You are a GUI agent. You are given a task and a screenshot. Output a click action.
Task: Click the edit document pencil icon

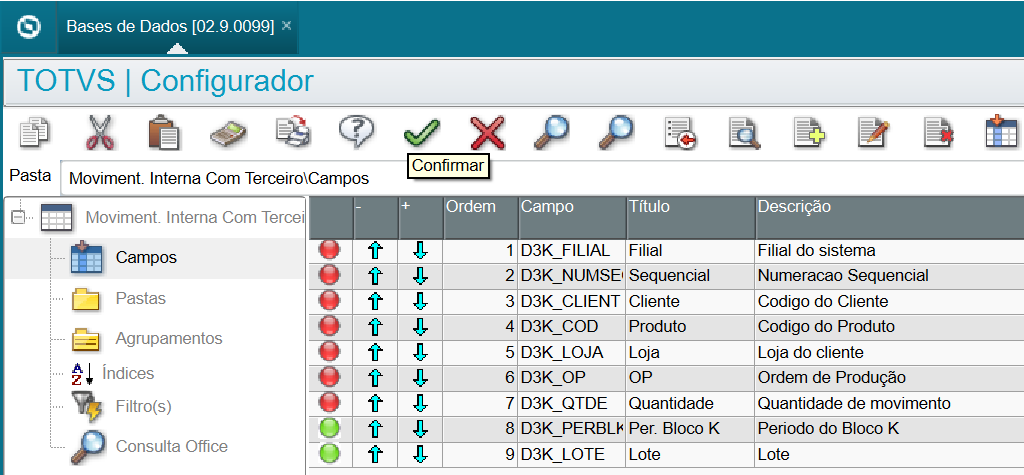tap(874, 133)
